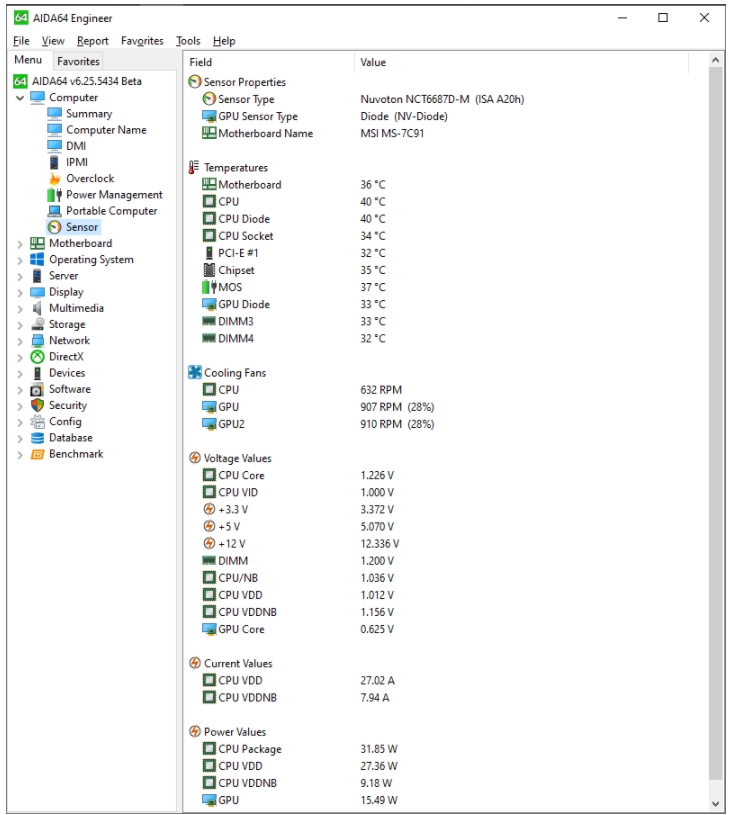Click the Multimedia speaker icon
The height and width of the screenshot is (815, 729).
point(37,308)
